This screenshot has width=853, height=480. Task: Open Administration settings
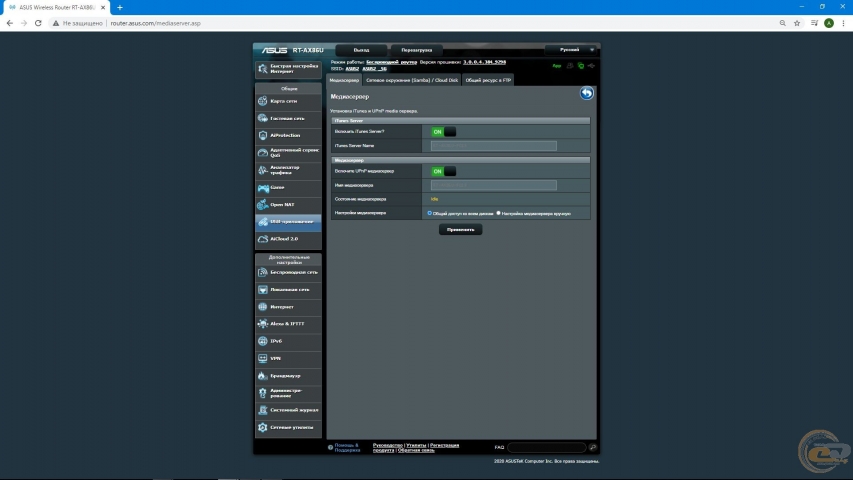point(288,393)
